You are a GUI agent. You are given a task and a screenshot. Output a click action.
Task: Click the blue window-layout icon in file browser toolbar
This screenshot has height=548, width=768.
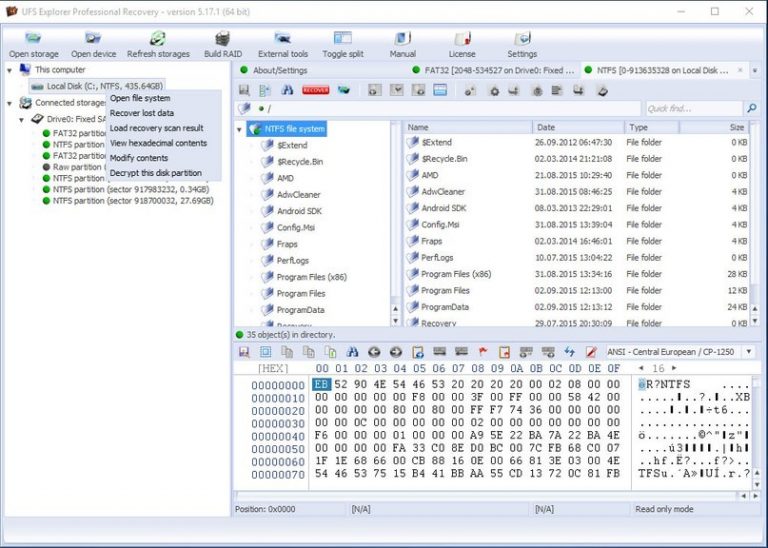440,90
